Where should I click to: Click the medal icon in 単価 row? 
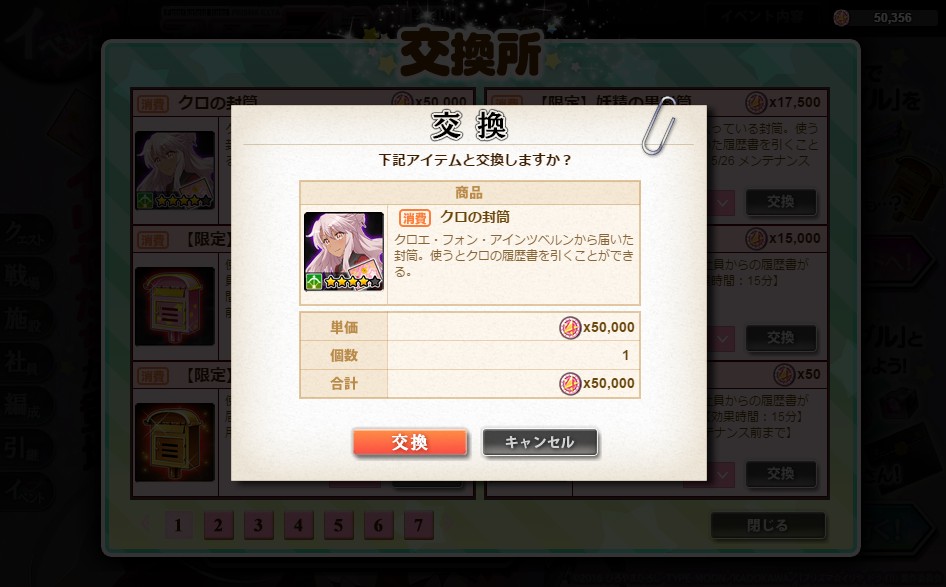coord(570,328)
